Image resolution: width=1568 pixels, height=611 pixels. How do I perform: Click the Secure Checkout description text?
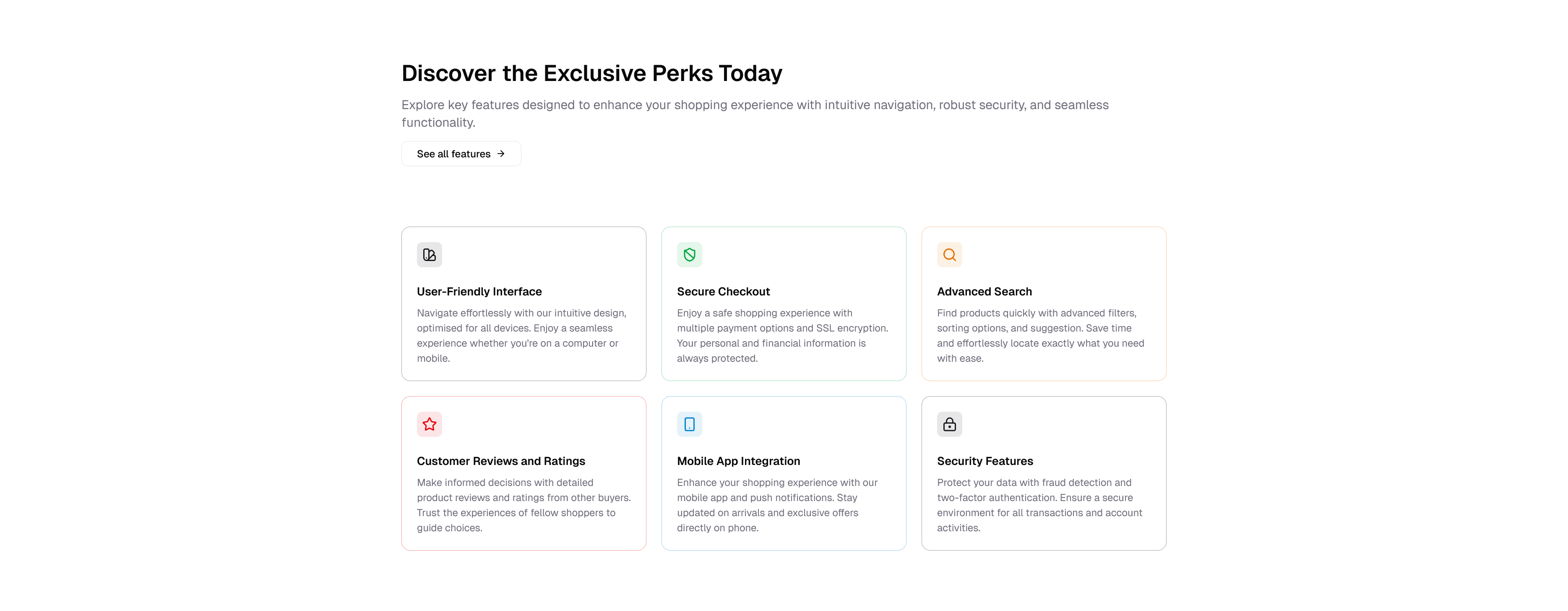click(782, 336)
